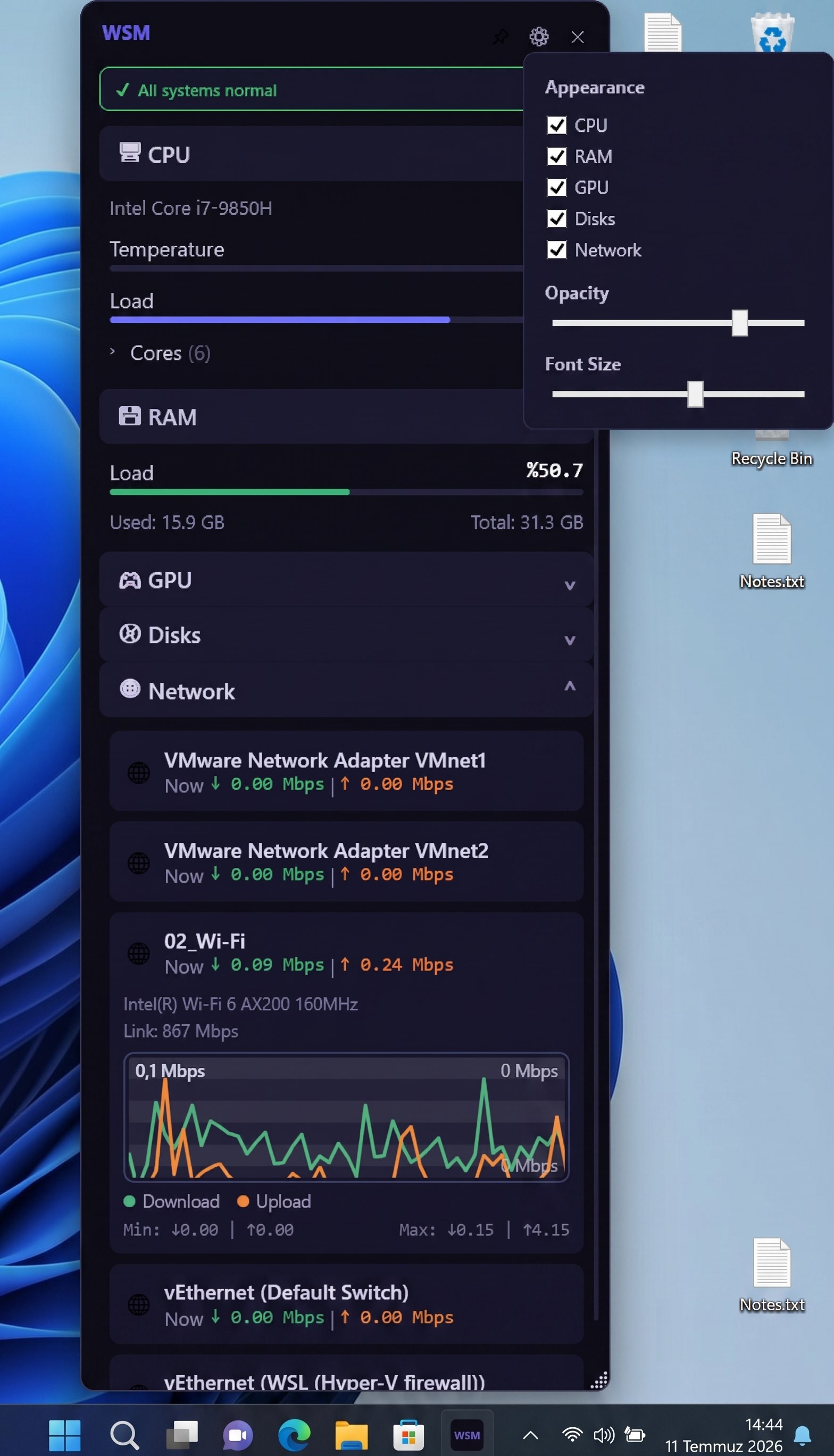834x1456 pixels.
Task: Expand the GPU section chevron
Action: click(569, 584)
